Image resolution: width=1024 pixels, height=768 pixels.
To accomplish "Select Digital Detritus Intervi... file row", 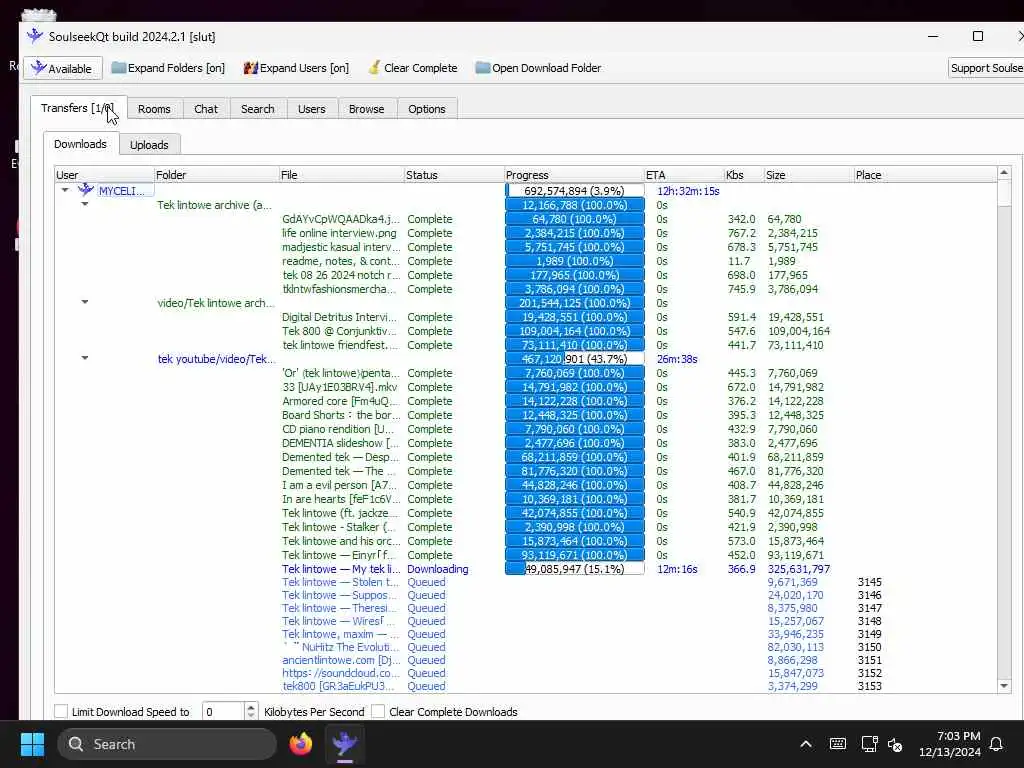I will click(x=339, y=317).
